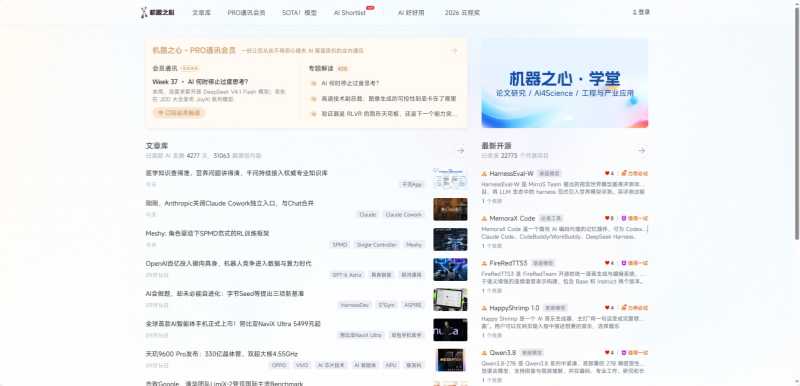Screen dimensions: 800x386
Task: Click the VIVO tag
Action: coord(302,365)
